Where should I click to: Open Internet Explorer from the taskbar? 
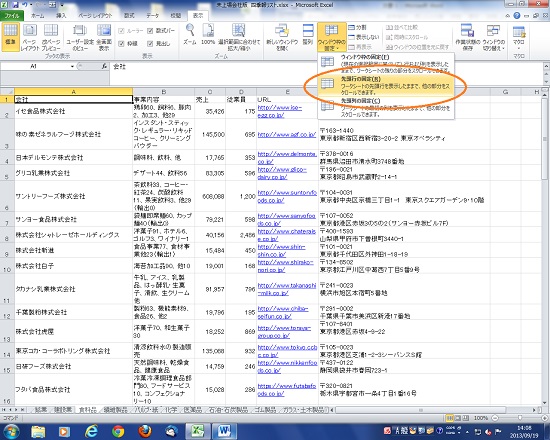92,431
